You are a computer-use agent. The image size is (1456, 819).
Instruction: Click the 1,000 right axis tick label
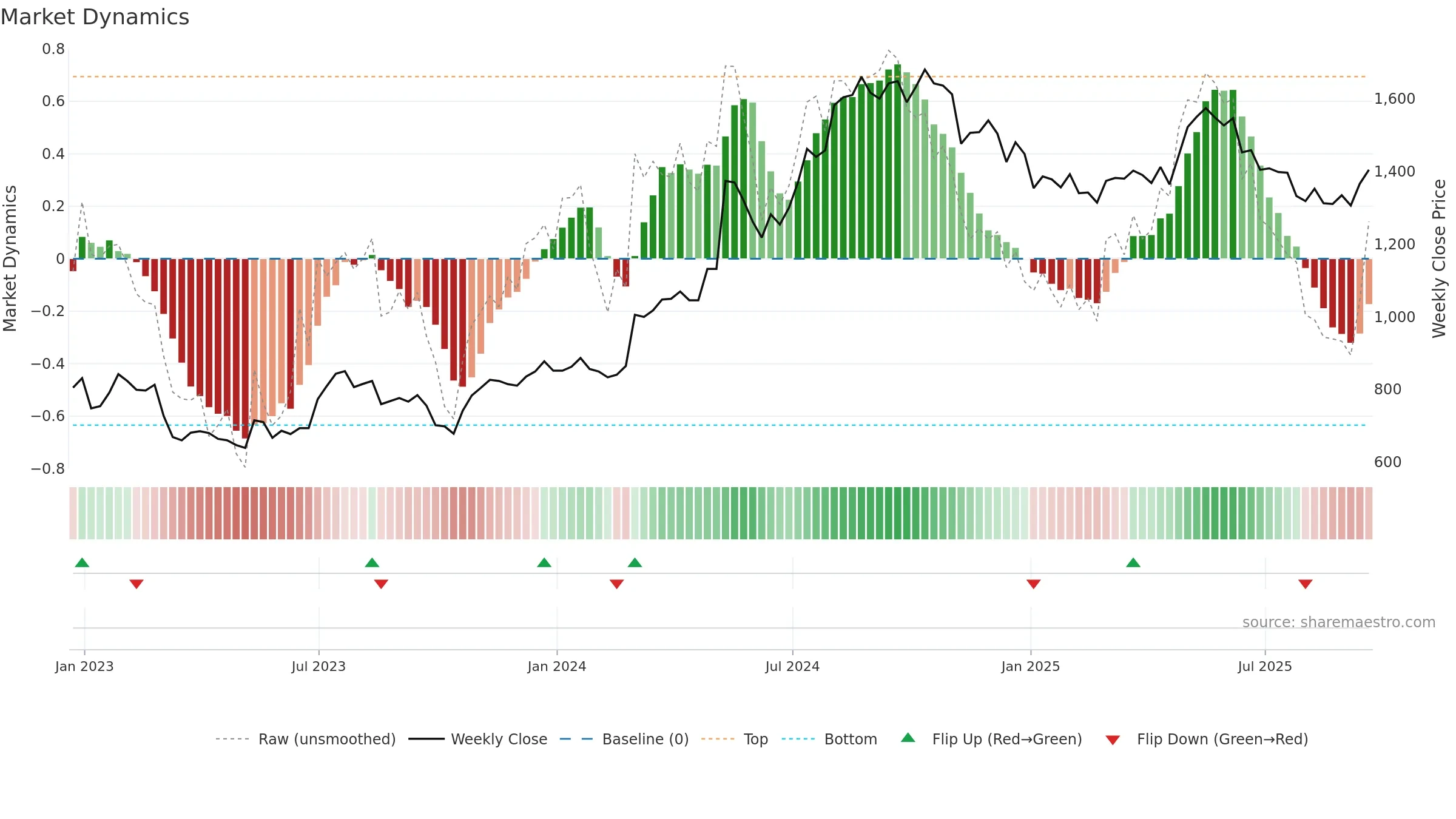[1395, 317]
